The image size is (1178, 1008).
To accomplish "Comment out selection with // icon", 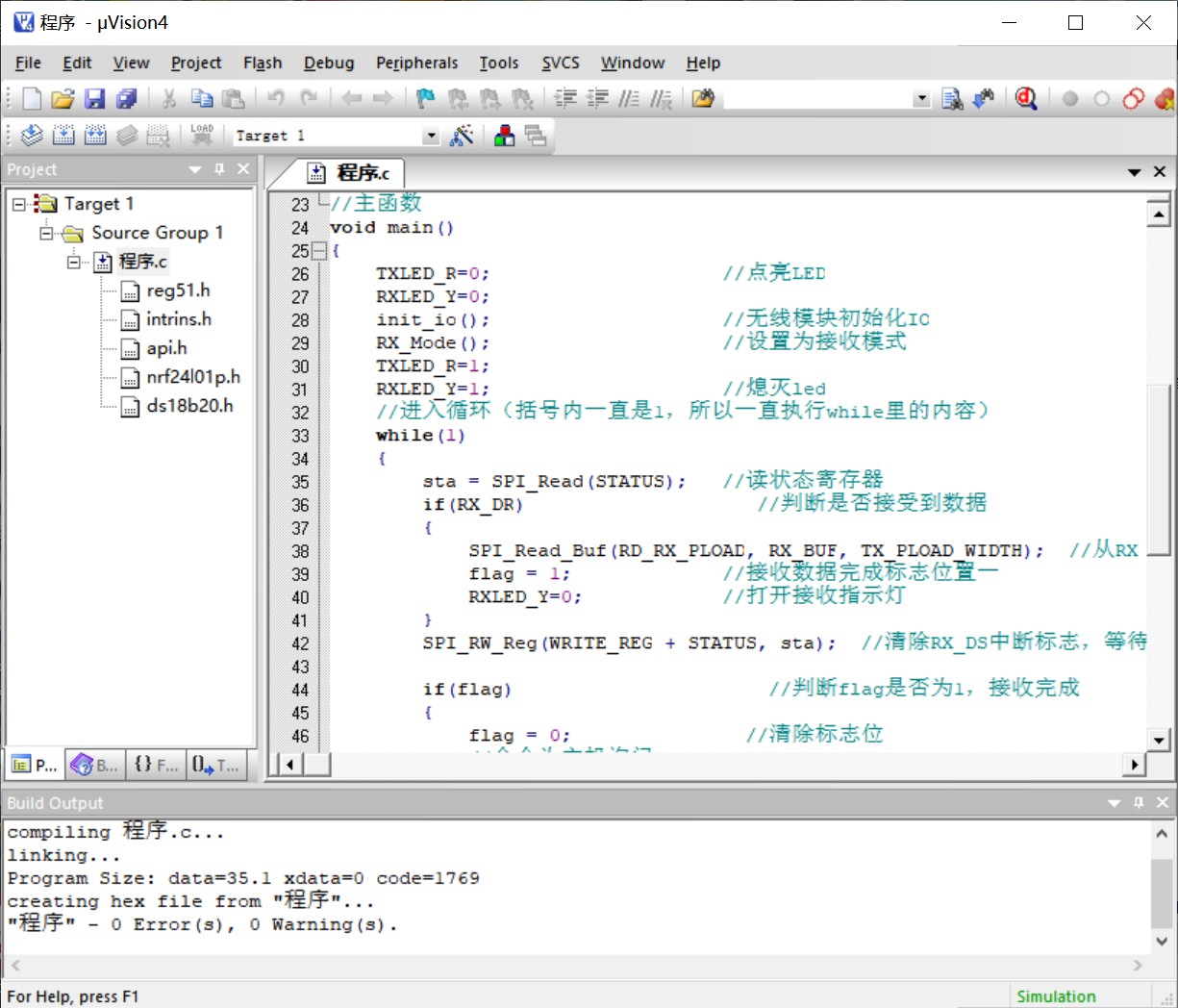I will [629, 98].
